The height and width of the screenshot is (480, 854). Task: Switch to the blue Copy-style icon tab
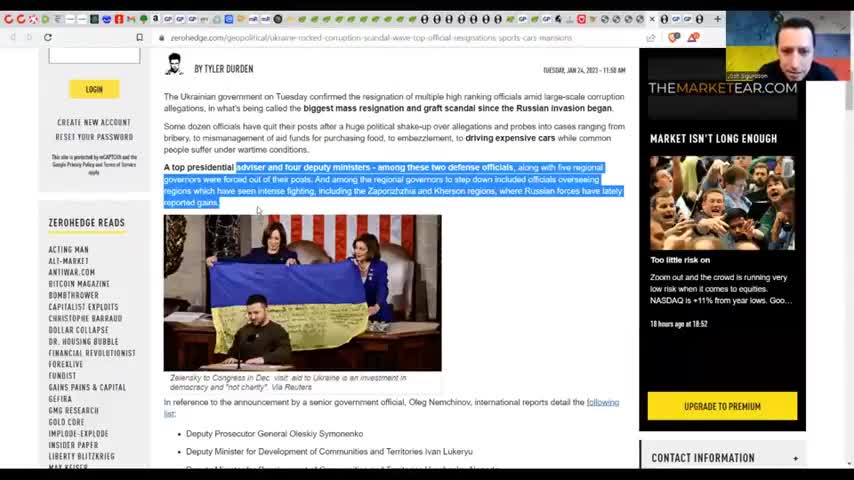229,19
